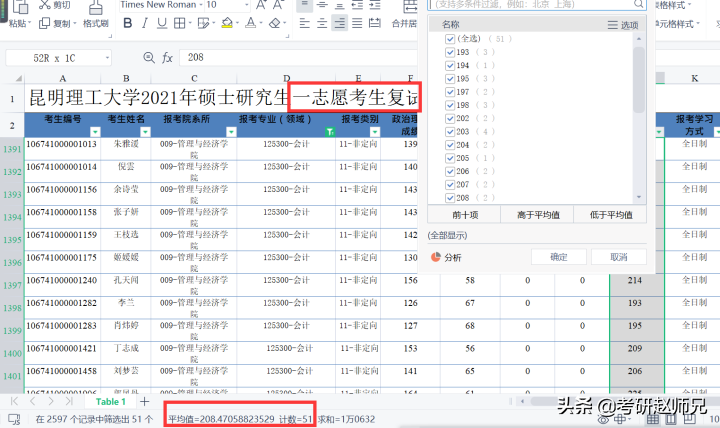Justify text alignment
The image size is (720, 428).
point(357,23)
